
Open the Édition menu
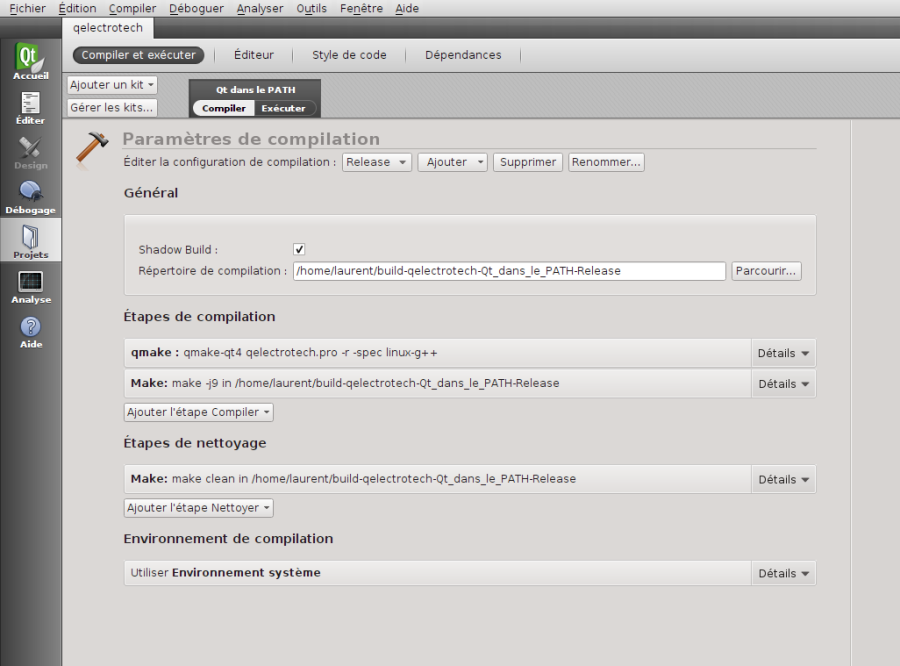77,9
